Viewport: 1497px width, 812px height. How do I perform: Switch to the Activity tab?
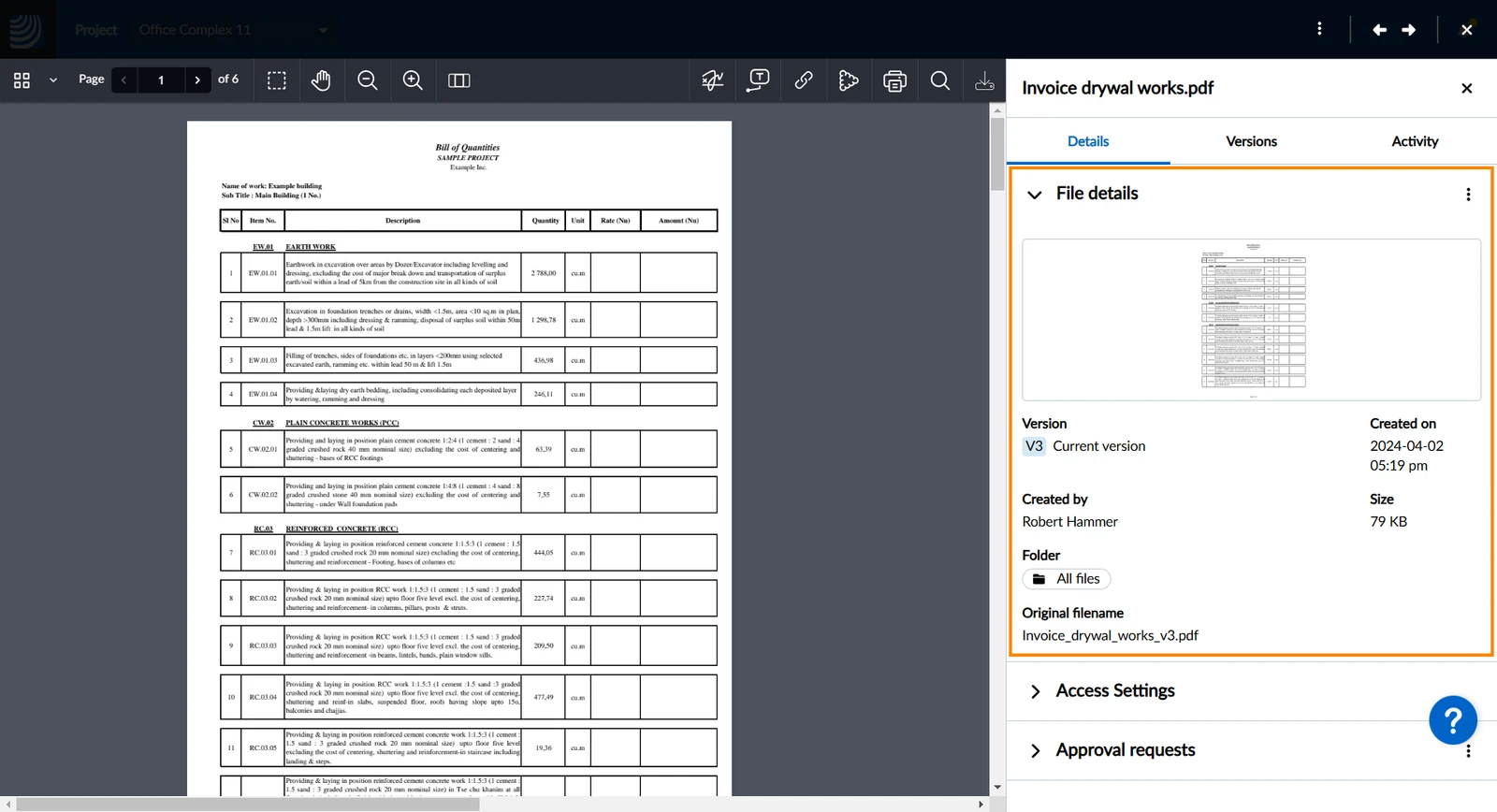[x=1415, y=141]
